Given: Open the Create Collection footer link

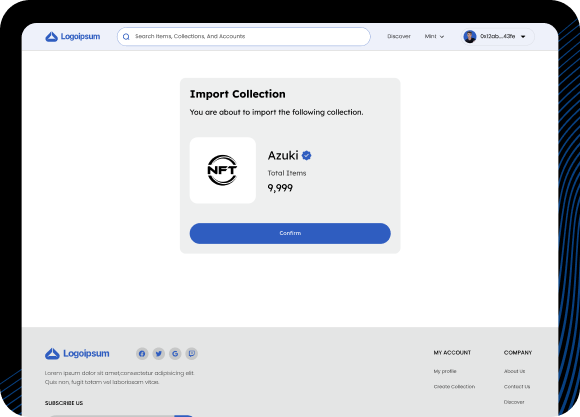Looking at the screenshot, I should [x=454, y=387].
